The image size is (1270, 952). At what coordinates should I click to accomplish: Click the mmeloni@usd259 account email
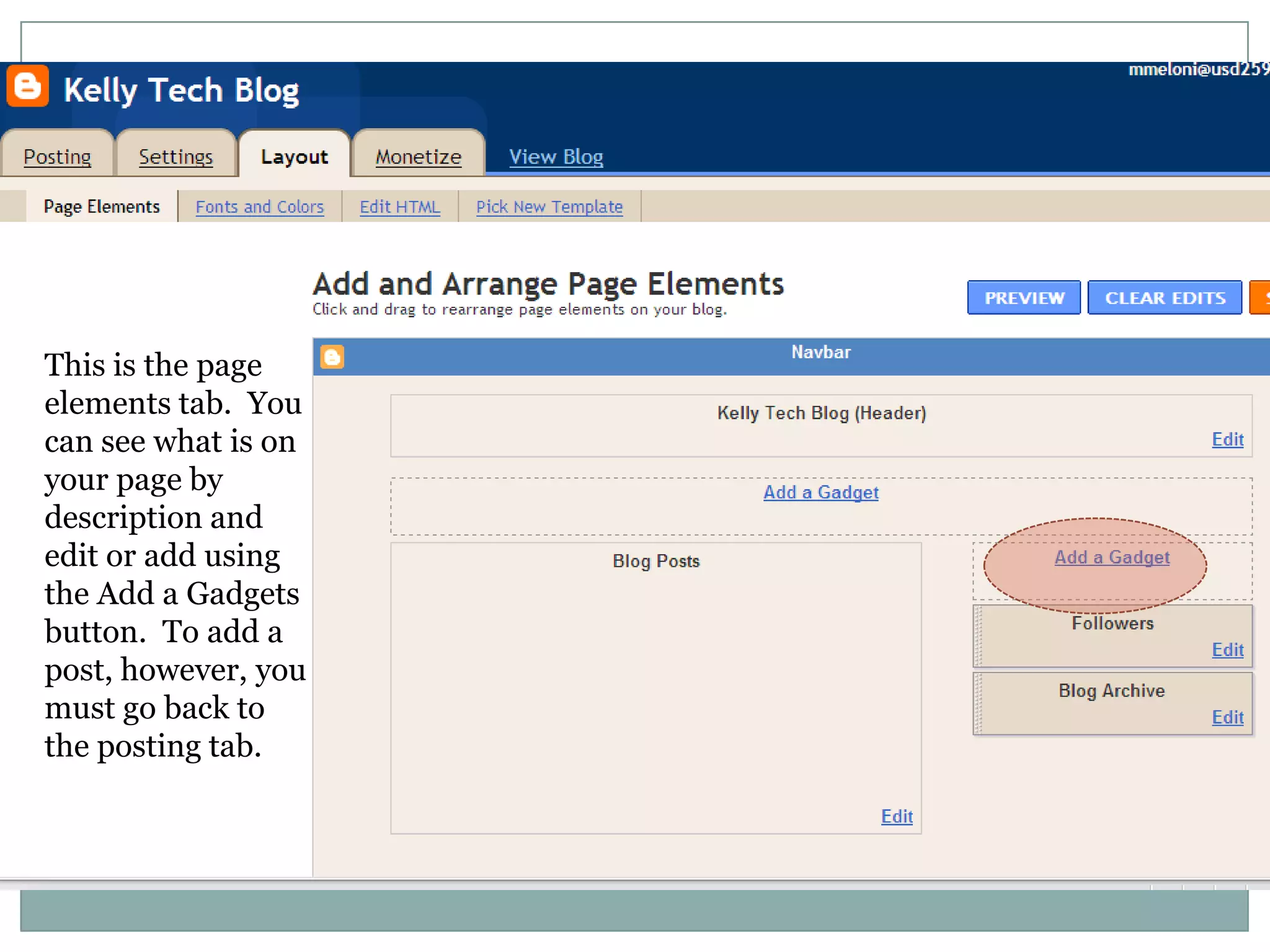1199,69
